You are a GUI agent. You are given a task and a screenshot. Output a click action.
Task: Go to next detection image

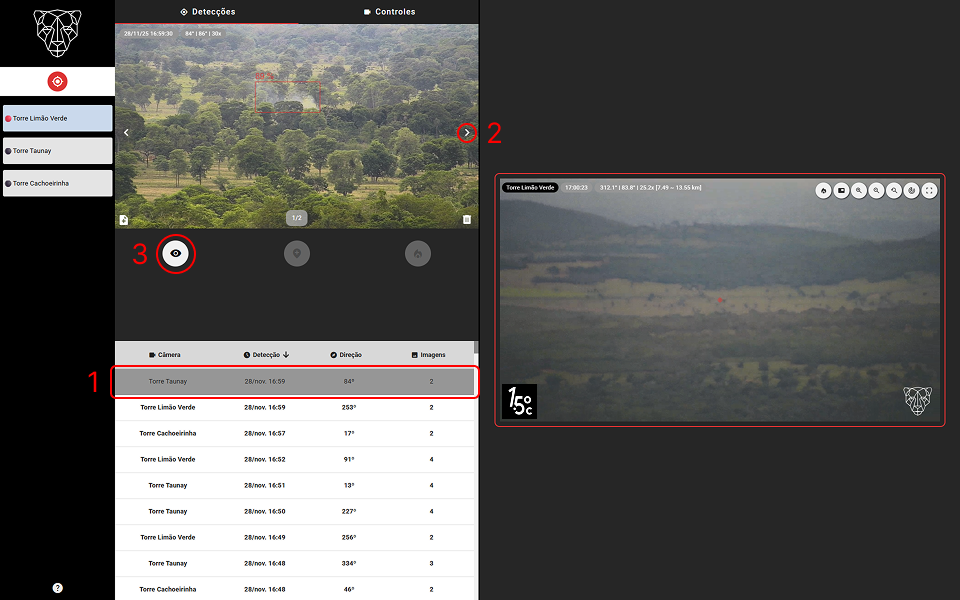click(x=466, y=132)
